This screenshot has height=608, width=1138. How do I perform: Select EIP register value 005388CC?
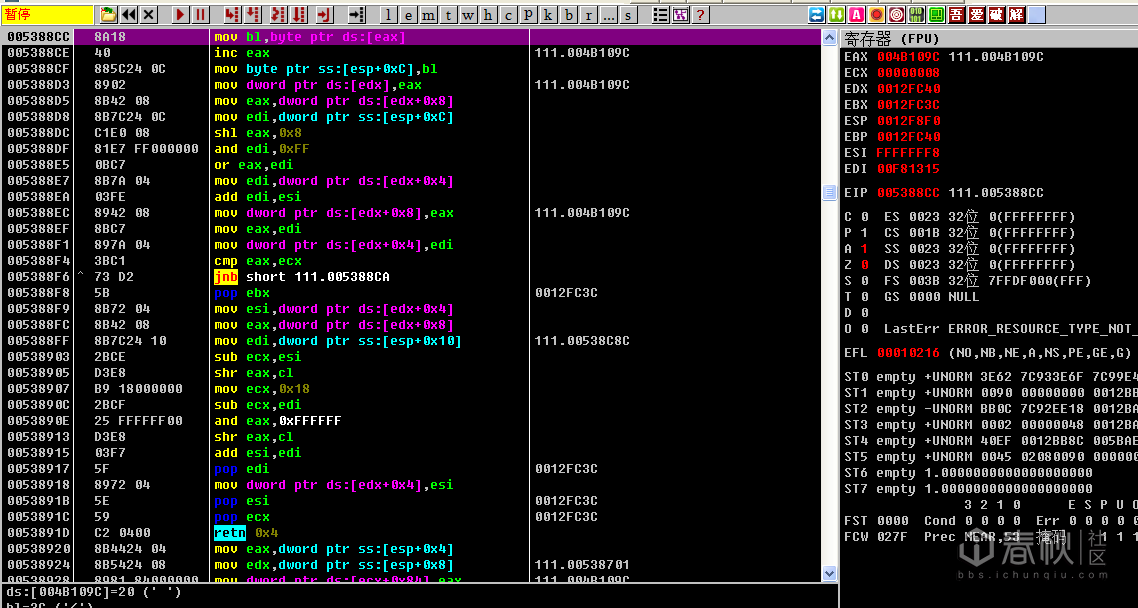[x=909, y=193]
